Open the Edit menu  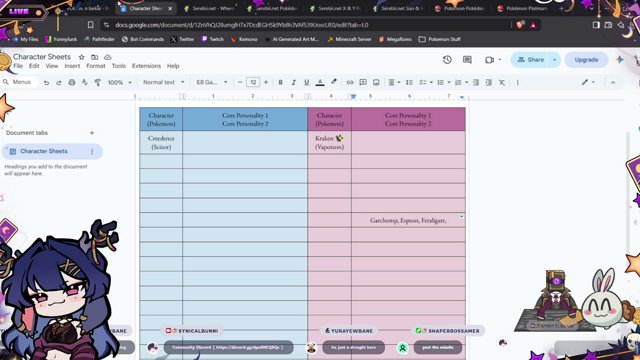34,66
